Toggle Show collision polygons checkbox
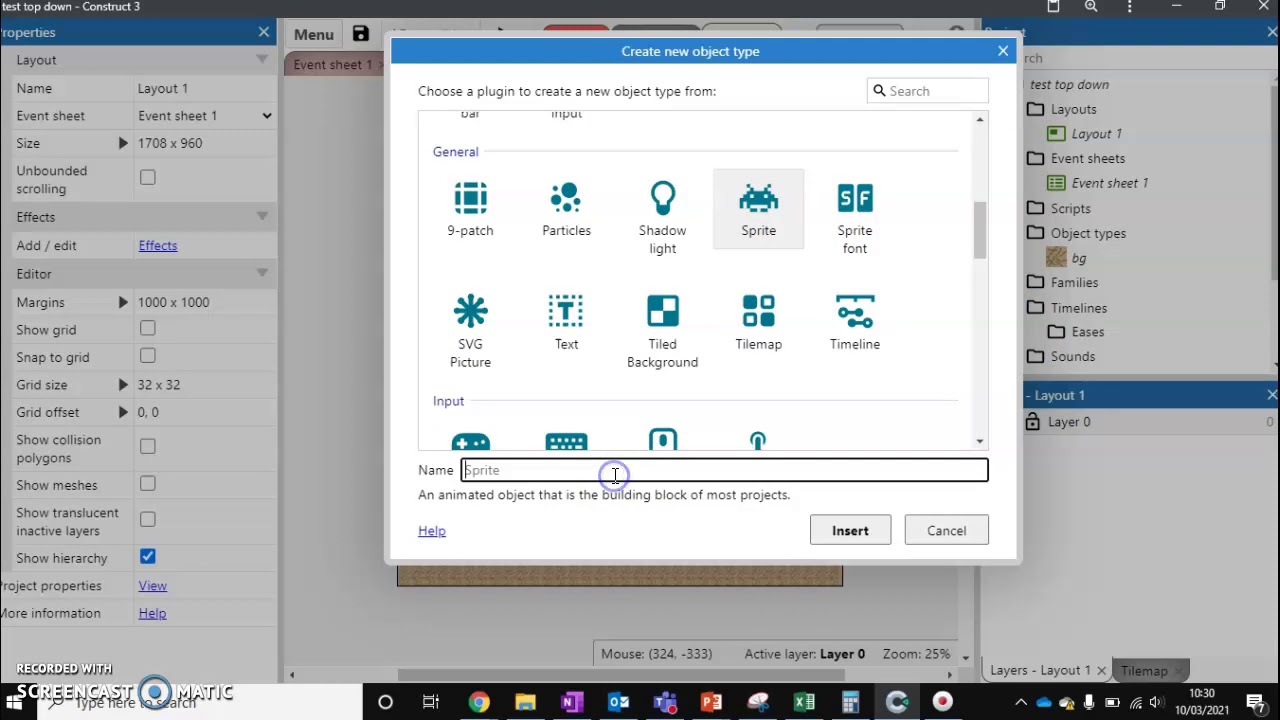The height and width of the screenshot is (720, 1280). 147,447
